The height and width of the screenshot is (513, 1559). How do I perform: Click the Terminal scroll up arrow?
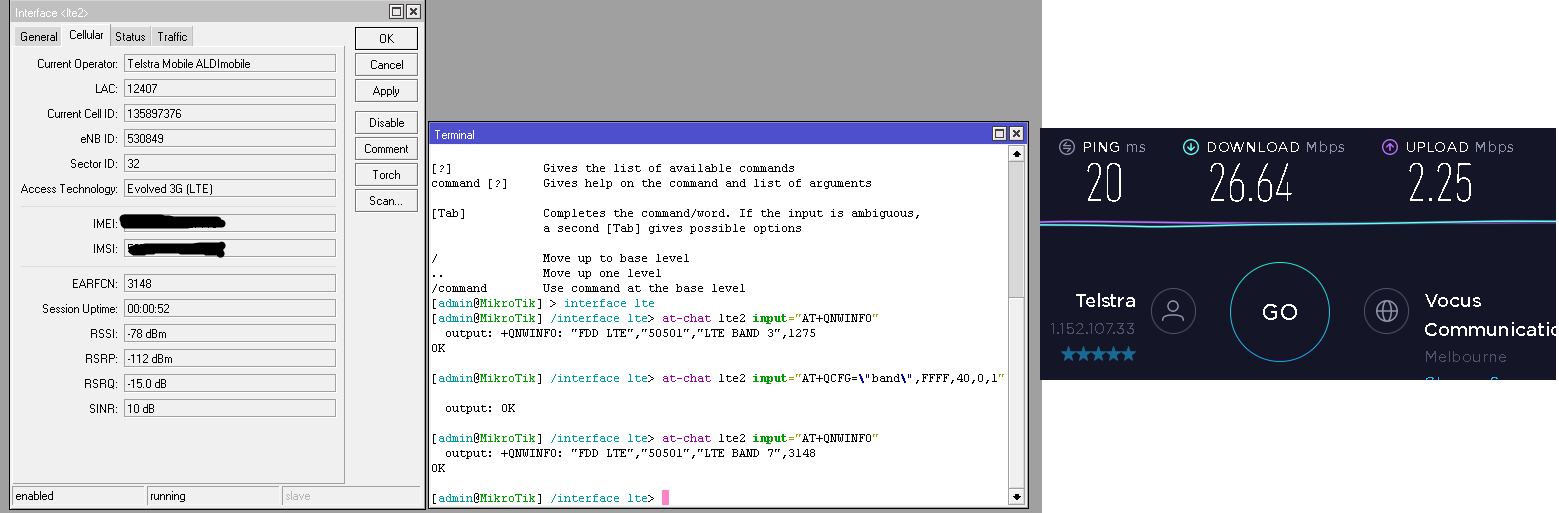point(1017,155)
